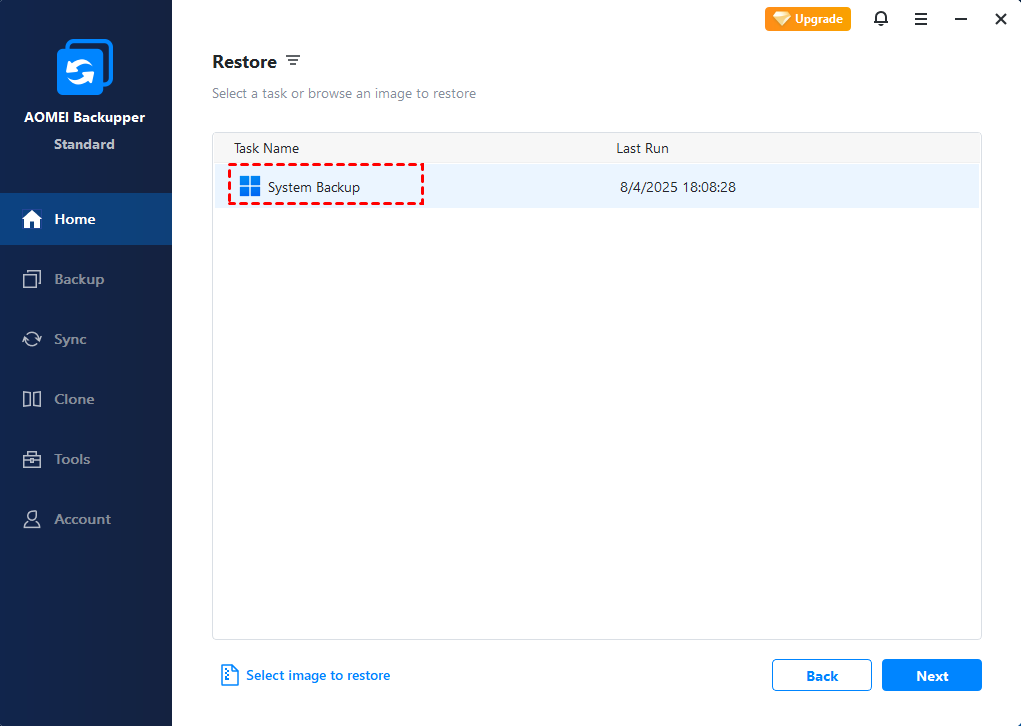Sort by the Last Run column header
The height and width of the screenshot is (726, 1021).
click(x=642, y=148)
